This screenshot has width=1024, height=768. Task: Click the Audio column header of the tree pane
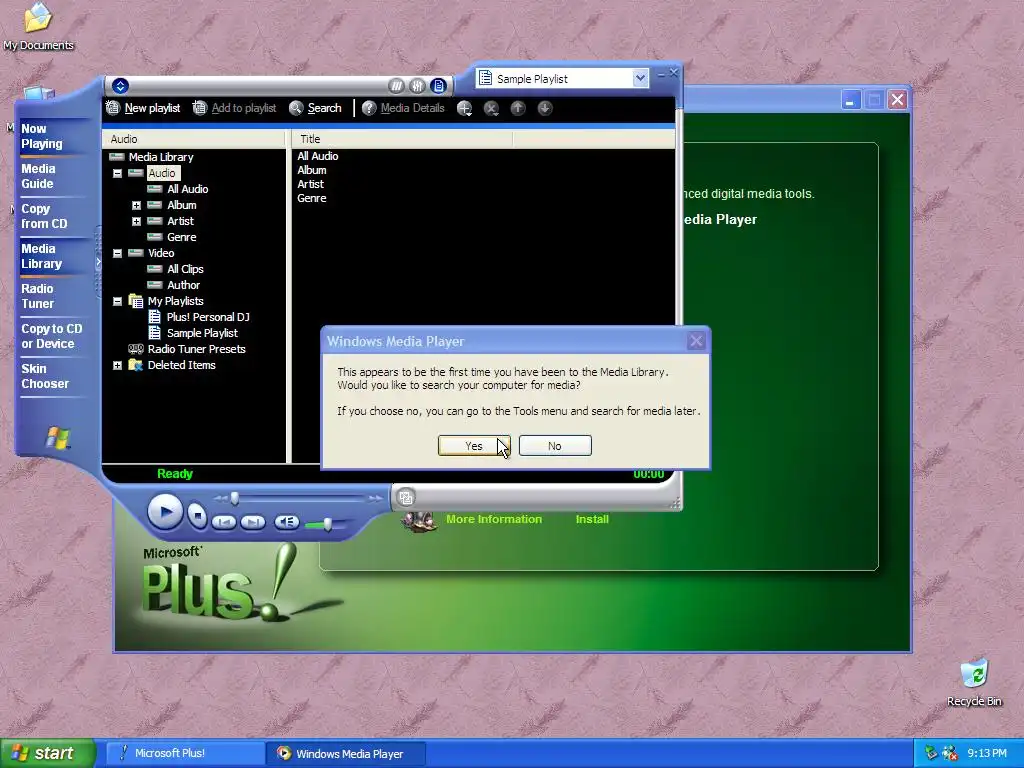[194, 138]
